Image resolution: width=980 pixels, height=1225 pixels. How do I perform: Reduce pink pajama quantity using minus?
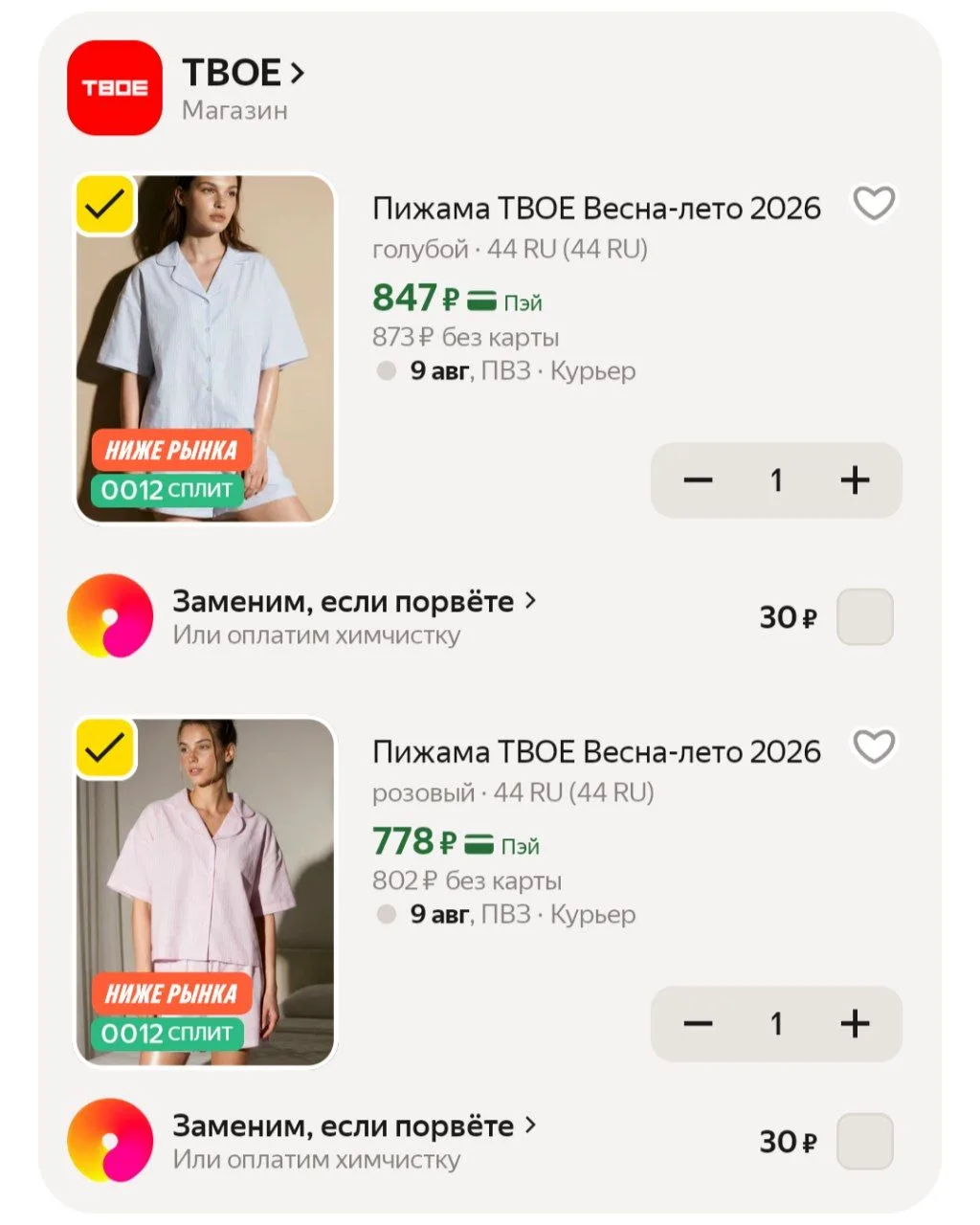699,1024
